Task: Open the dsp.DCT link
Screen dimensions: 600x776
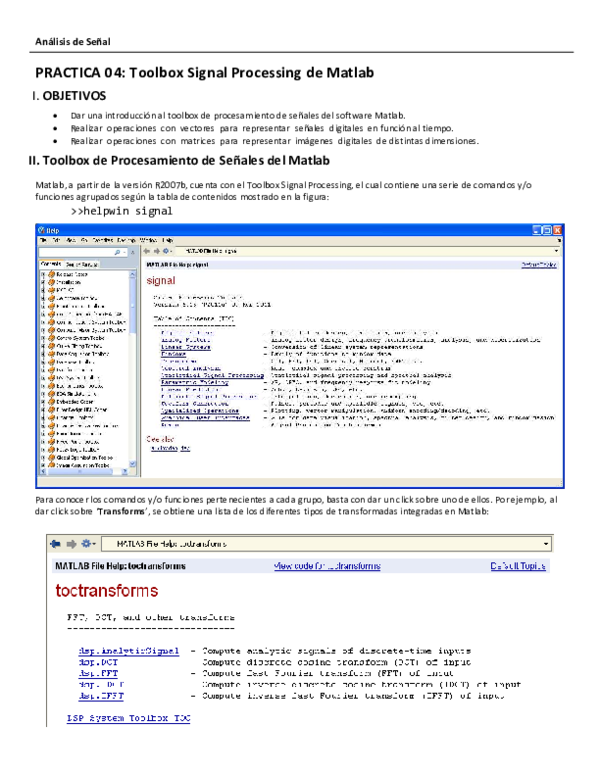Action: tap(98, 662)
